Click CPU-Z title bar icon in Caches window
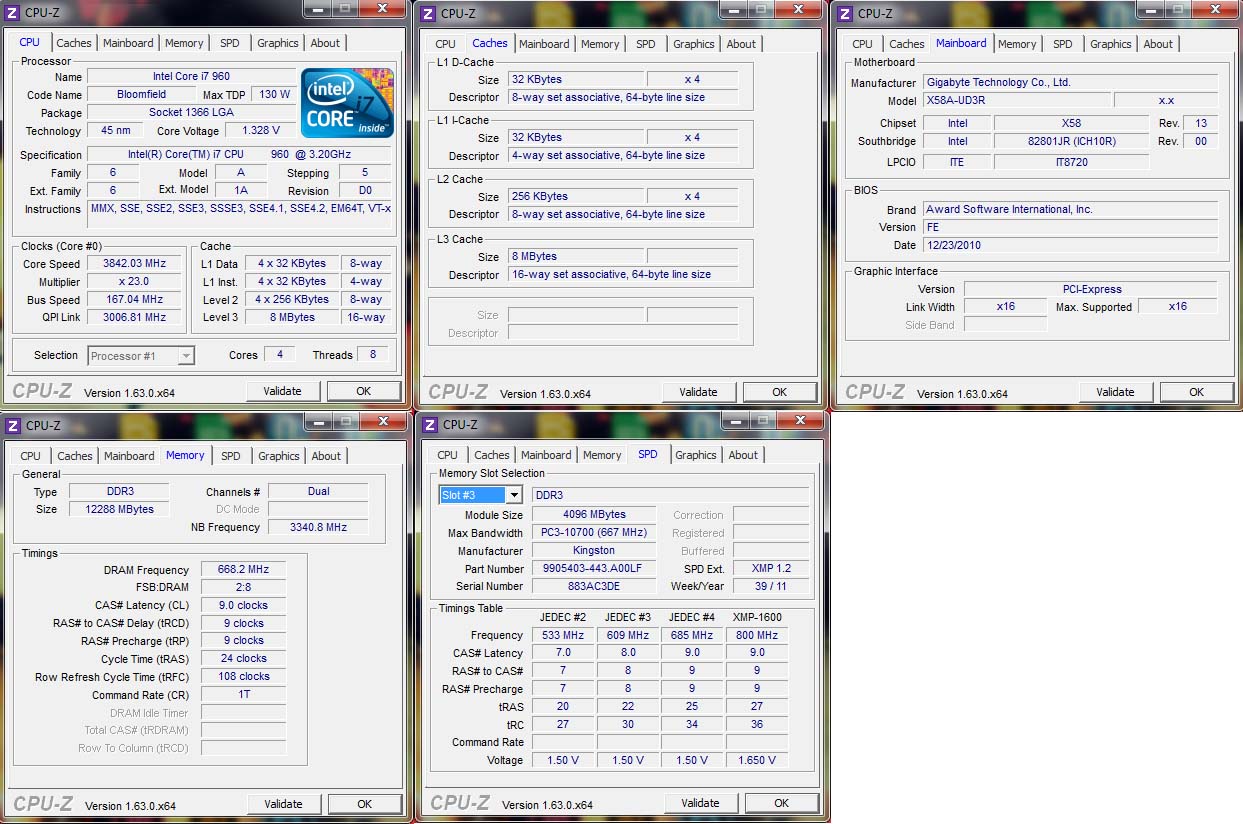 (x=428, y=13)
